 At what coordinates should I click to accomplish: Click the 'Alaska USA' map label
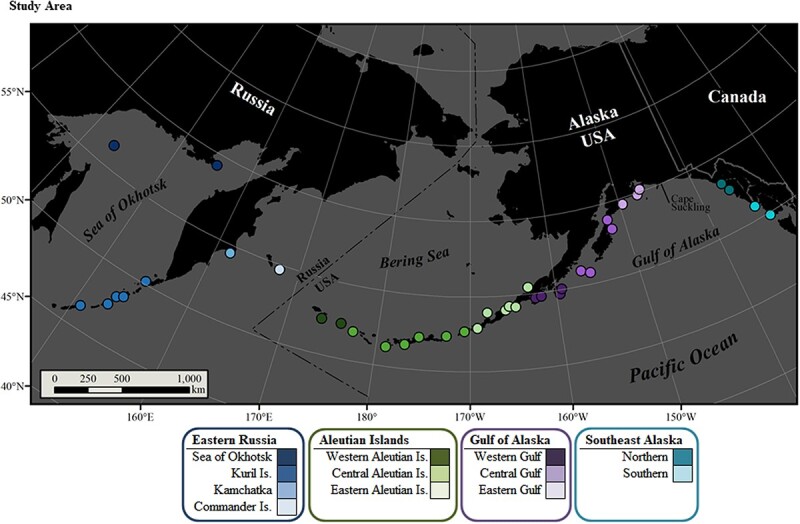(594, 127)
